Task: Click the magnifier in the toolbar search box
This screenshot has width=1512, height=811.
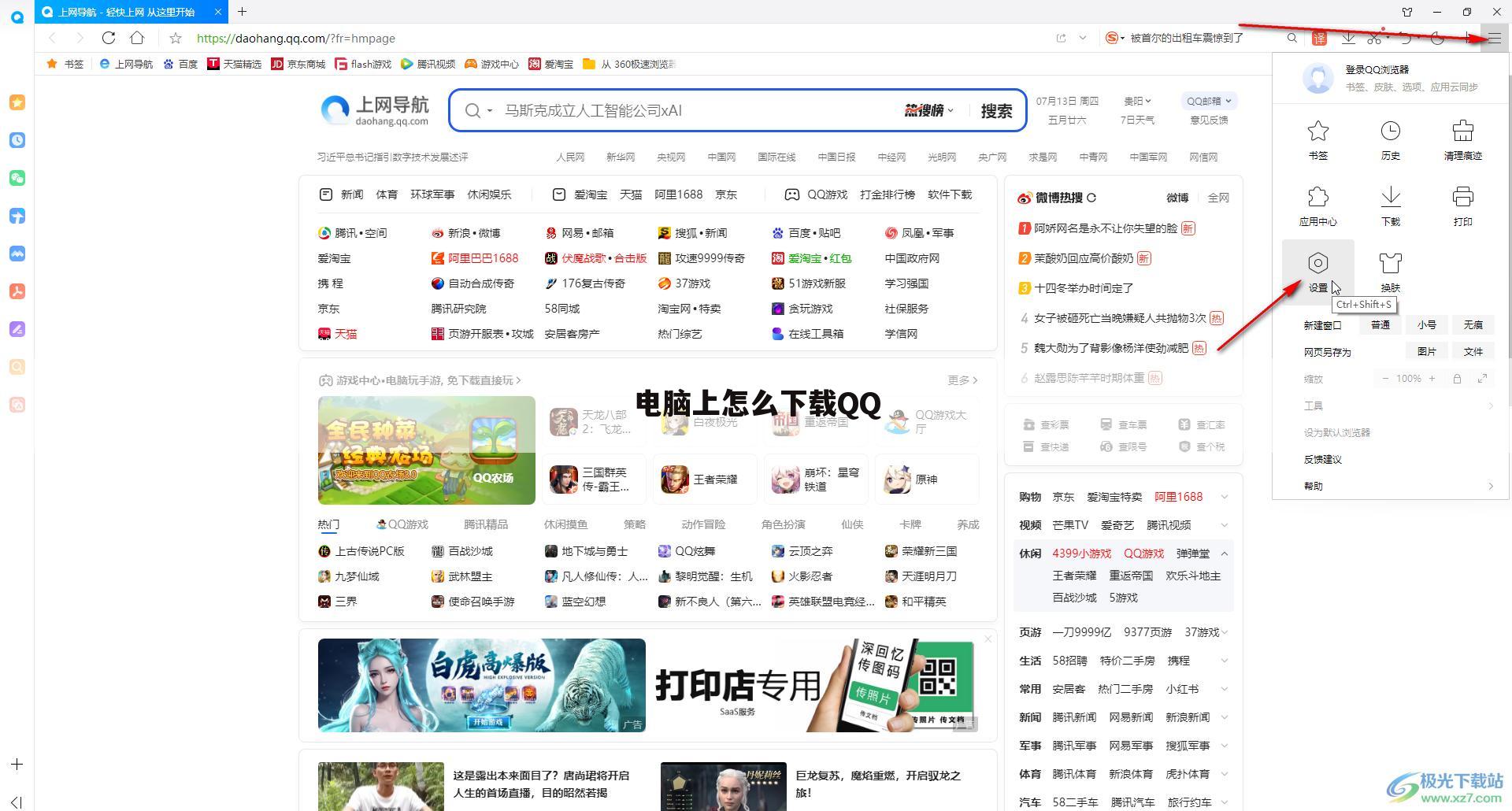Action: click(1292, 38)
